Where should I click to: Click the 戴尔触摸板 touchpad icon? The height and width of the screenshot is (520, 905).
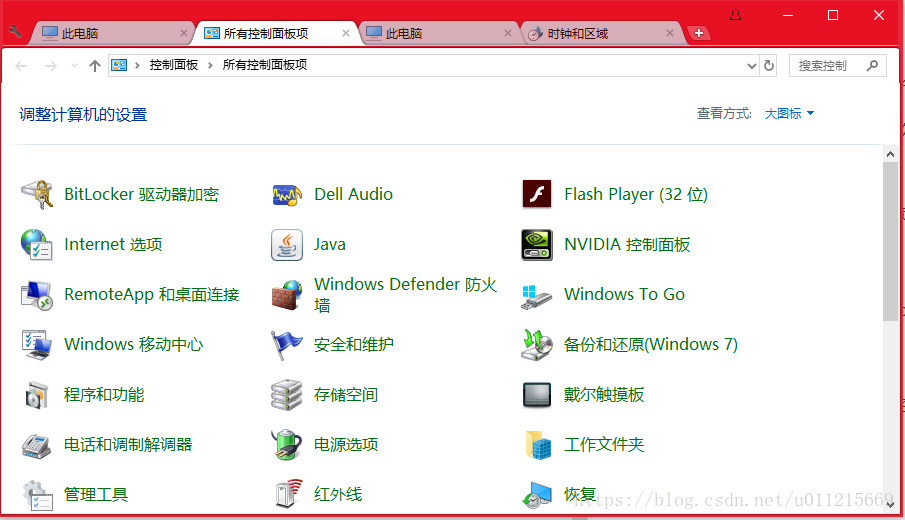tap(537, 395)
